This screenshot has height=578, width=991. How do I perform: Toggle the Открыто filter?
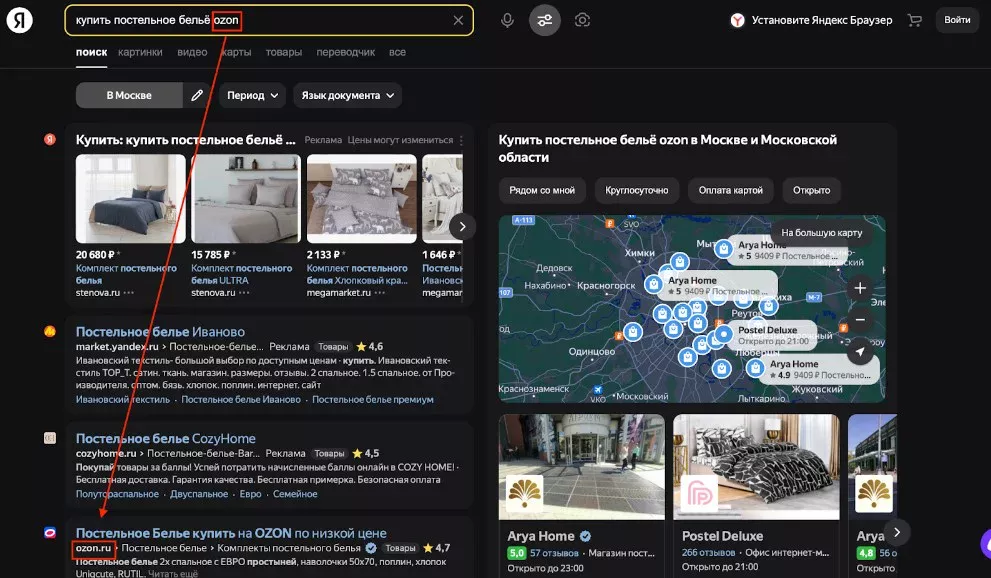coord(812,190)
